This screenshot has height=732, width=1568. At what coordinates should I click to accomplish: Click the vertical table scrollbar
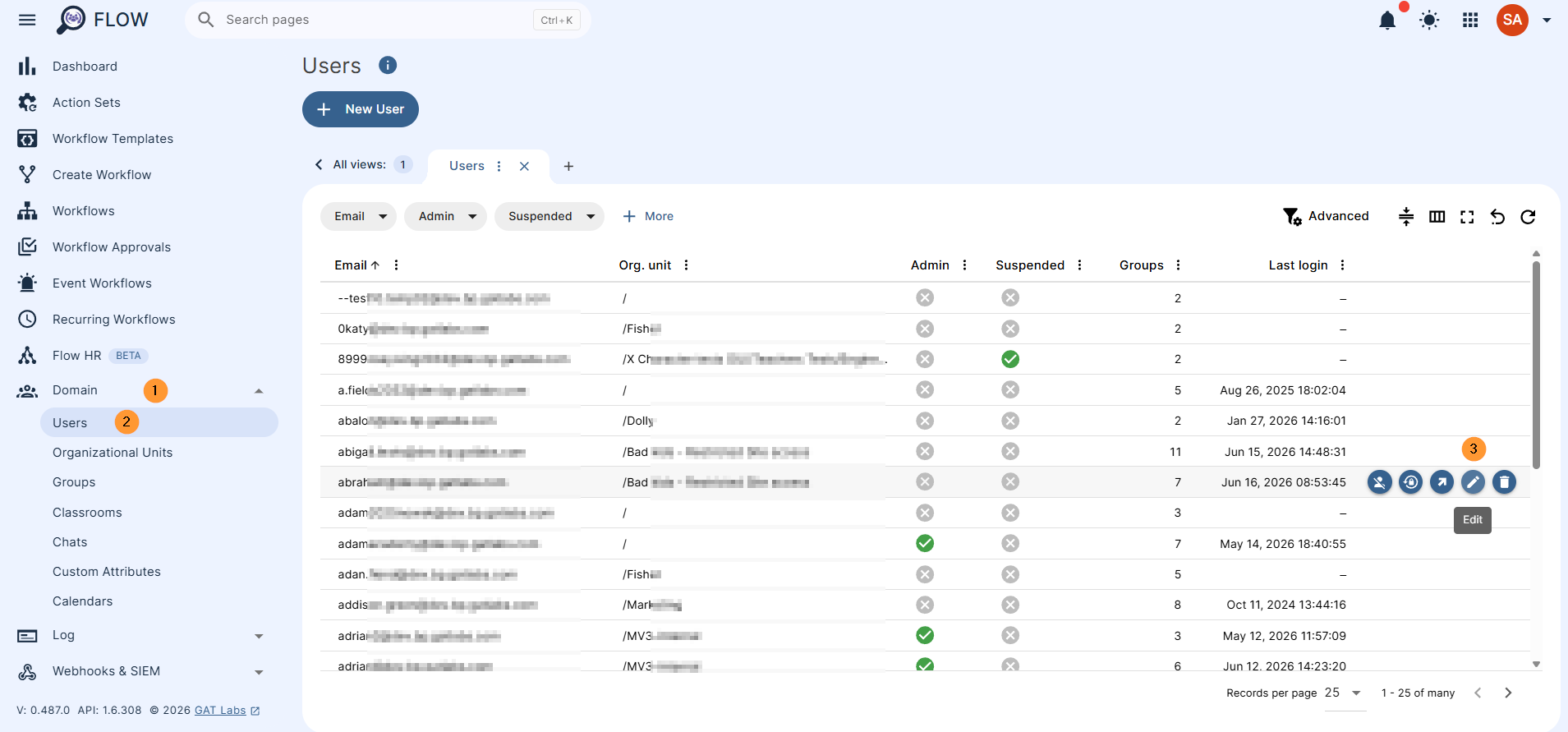pos(1536,365)
